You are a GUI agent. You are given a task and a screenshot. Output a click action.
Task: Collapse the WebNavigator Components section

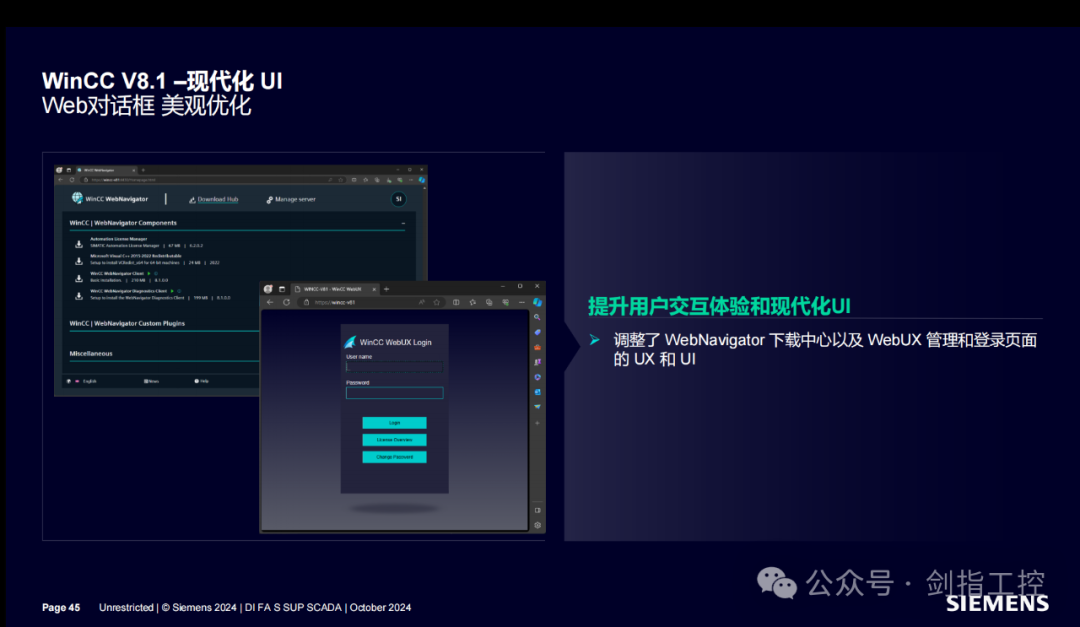point(403,223)
